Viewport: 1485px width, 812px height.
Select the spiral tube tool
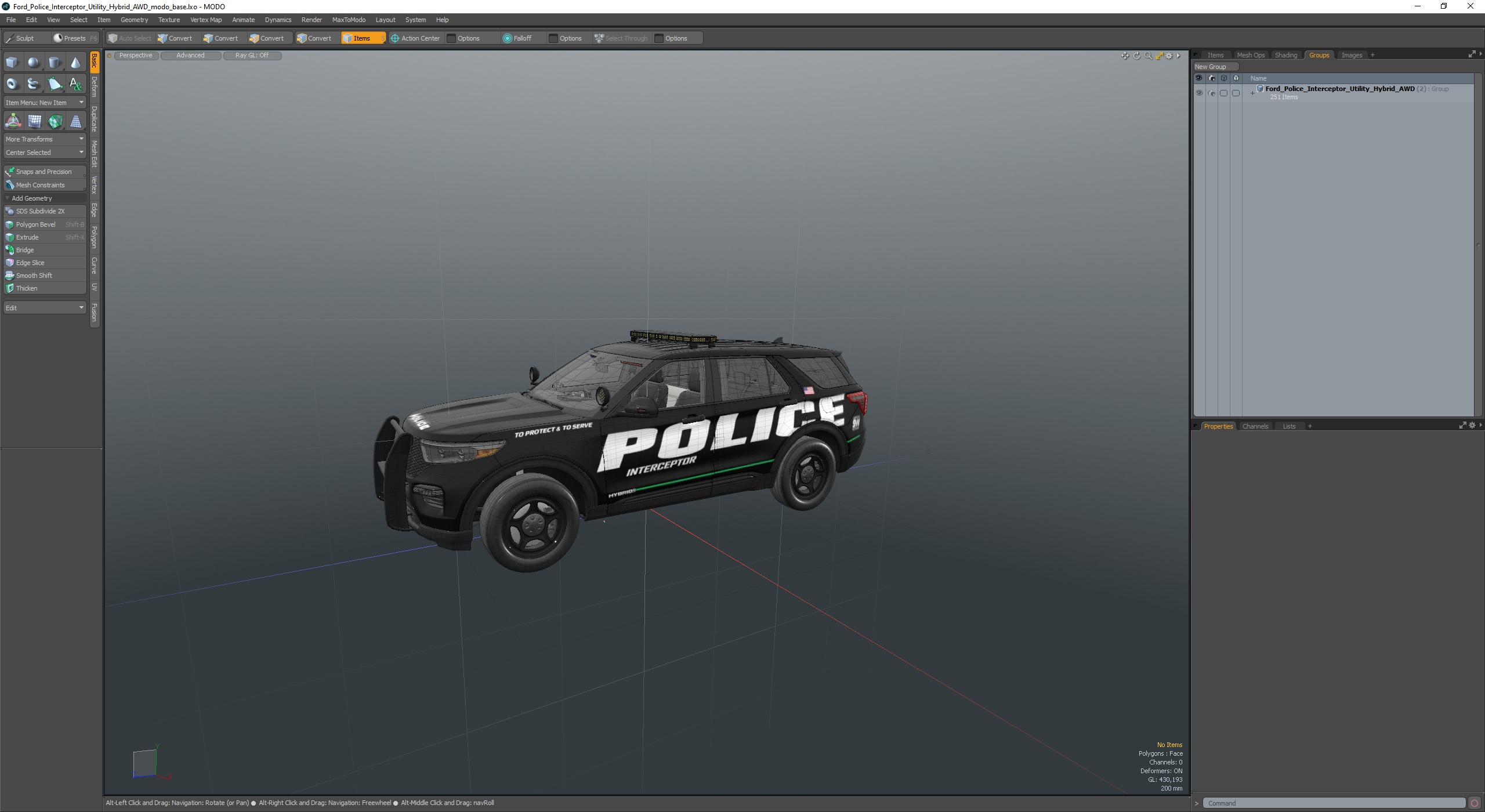[34, 84]
